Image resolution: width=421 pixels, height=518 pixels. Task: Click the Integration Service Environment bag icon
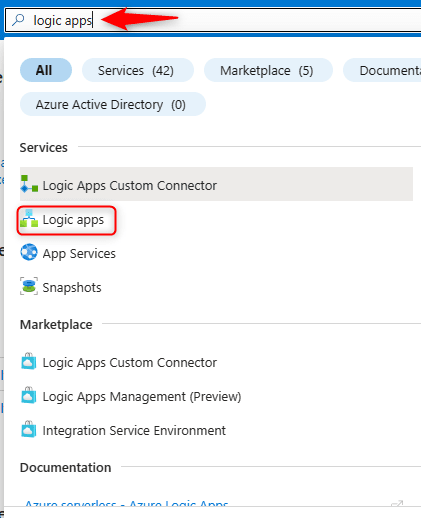[x=29, y=429]
